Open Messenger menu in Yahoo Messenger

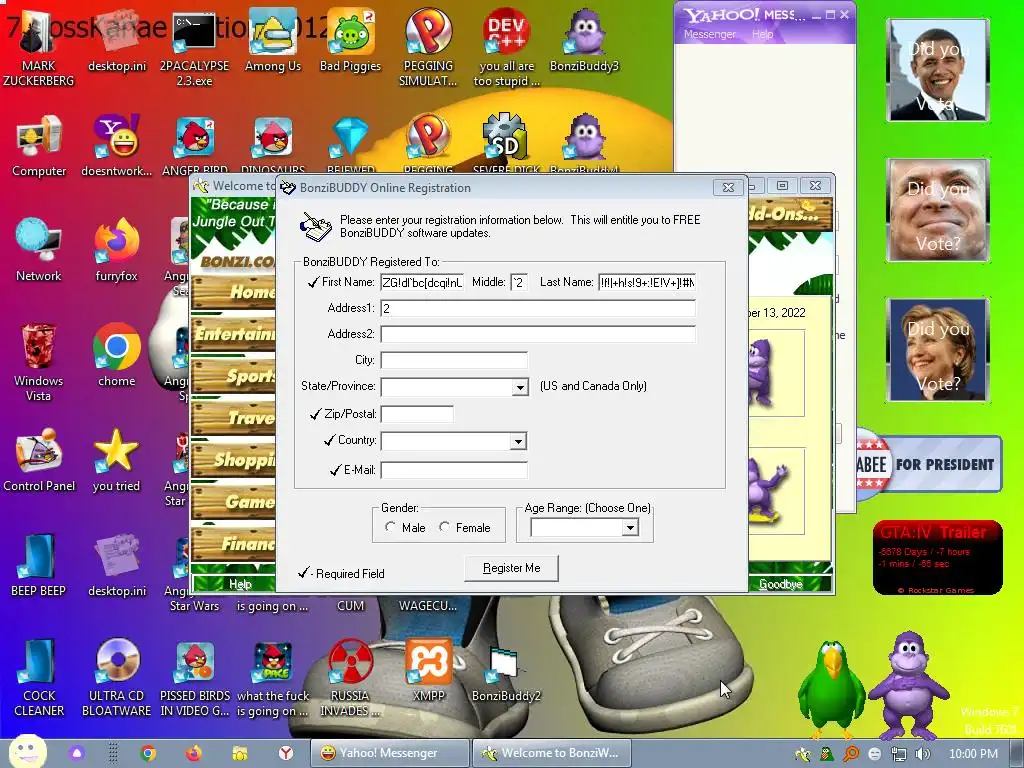(709, 34)
